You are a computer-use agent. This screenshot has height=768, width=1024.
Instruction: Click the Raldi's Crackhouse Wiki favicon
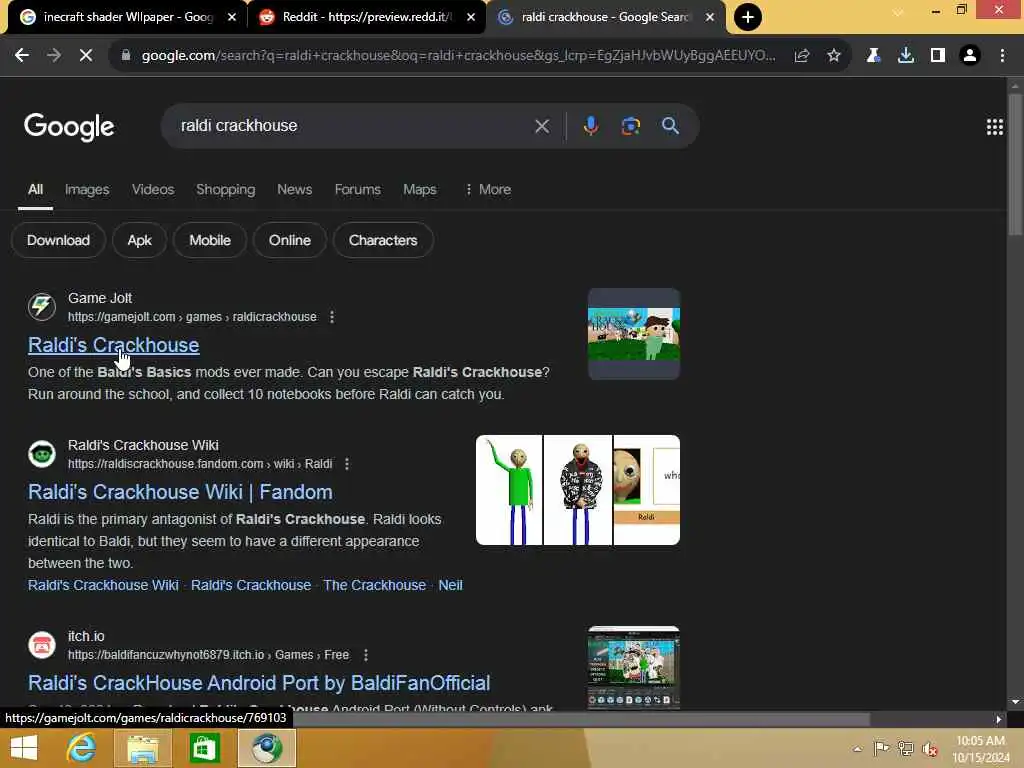click(x=42, y=453)
